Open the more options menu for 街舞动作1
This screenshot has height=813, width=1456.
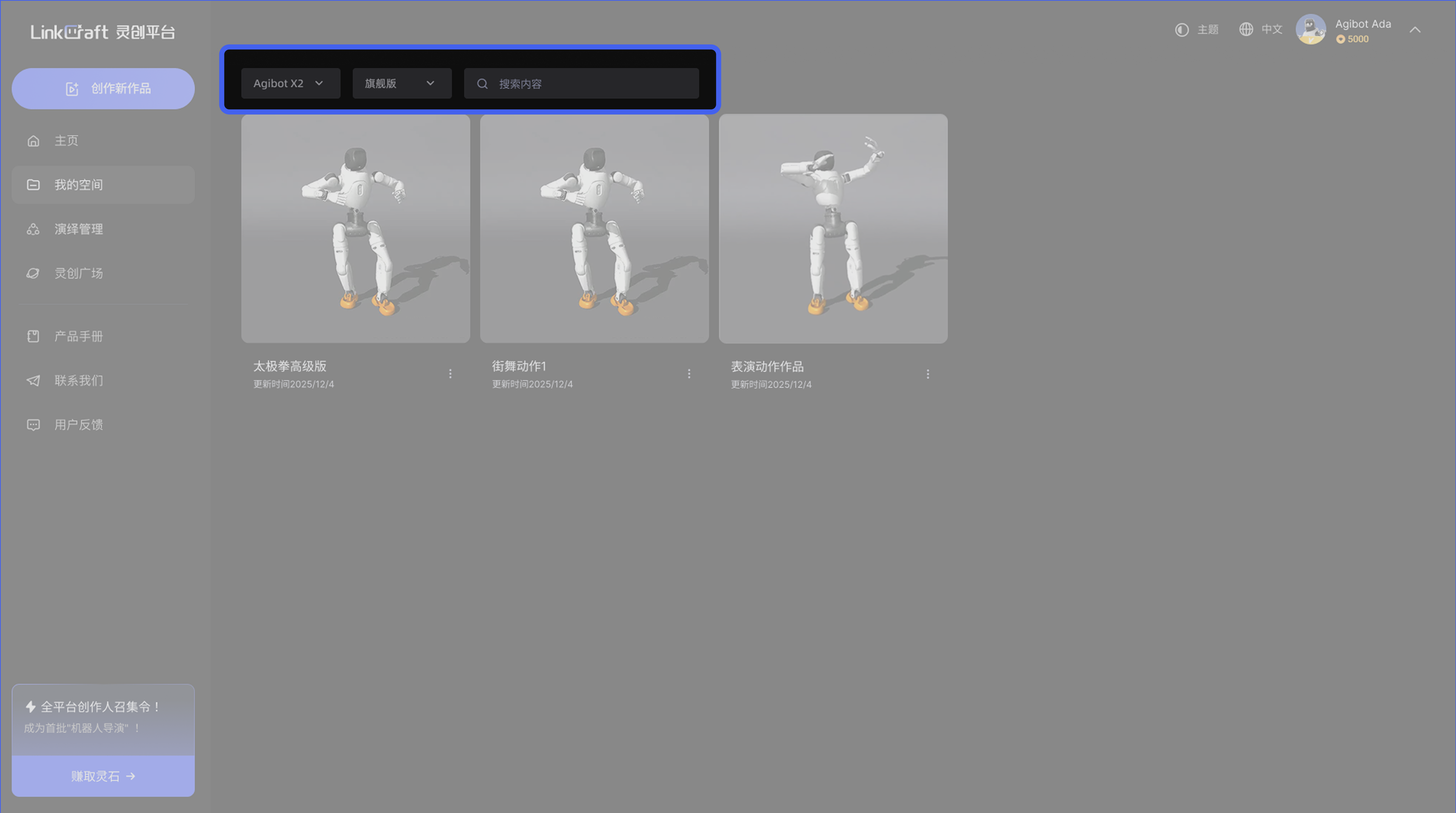pos(689,374)
